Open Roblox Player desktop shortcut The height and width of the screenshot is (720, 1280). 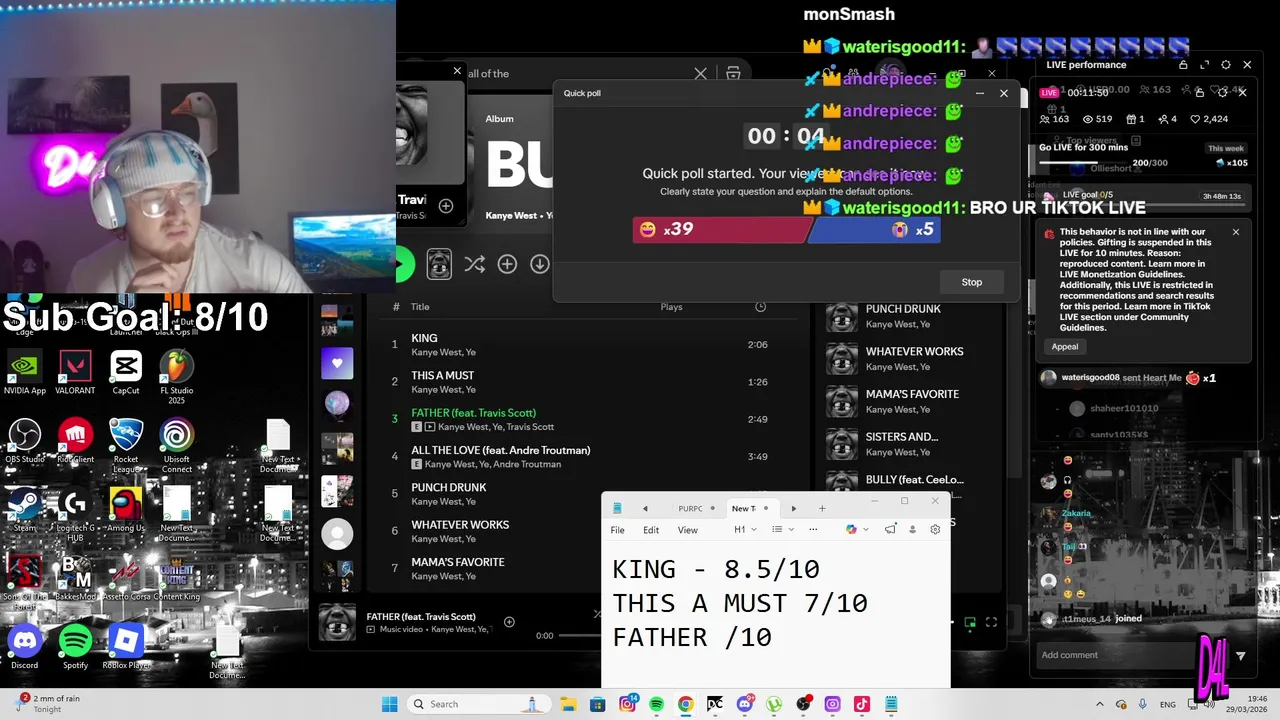pos(126,647)
